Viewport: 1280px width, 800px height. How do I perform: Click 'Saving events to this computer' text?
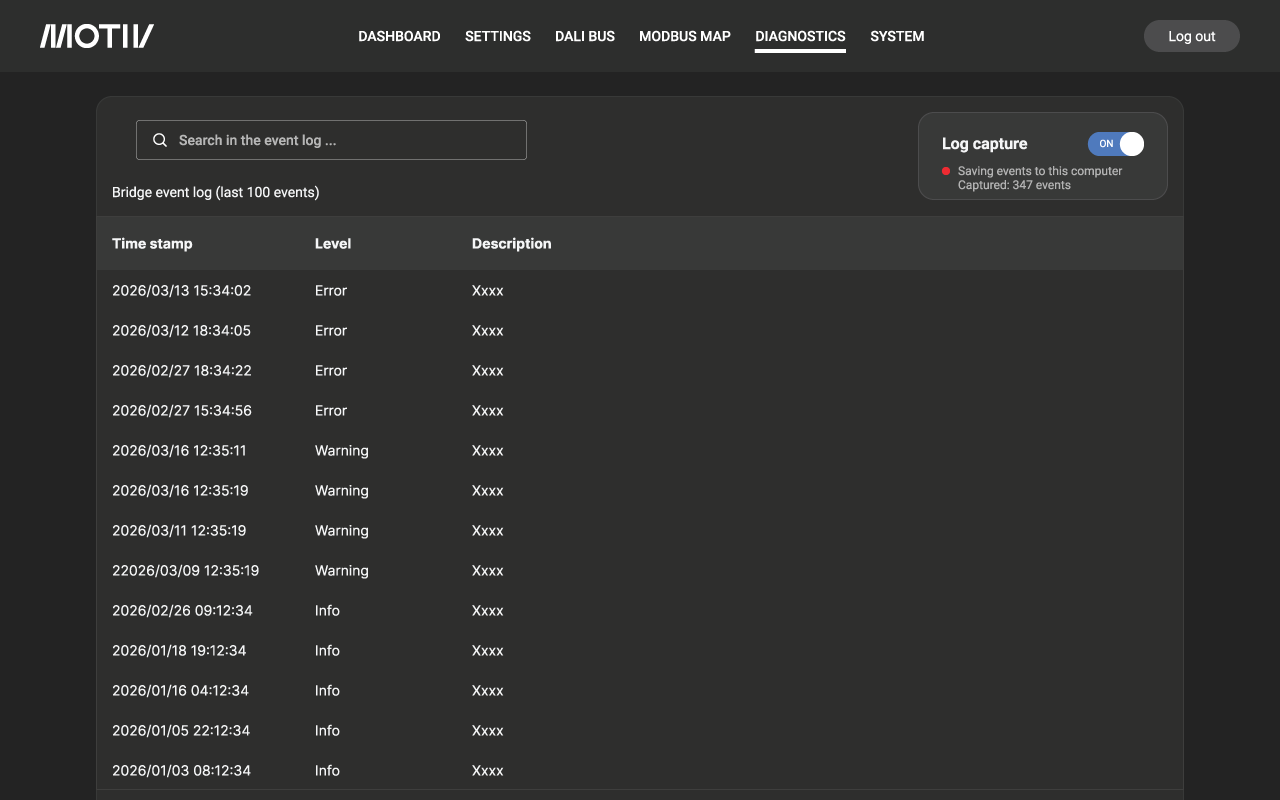point(1040,171)
